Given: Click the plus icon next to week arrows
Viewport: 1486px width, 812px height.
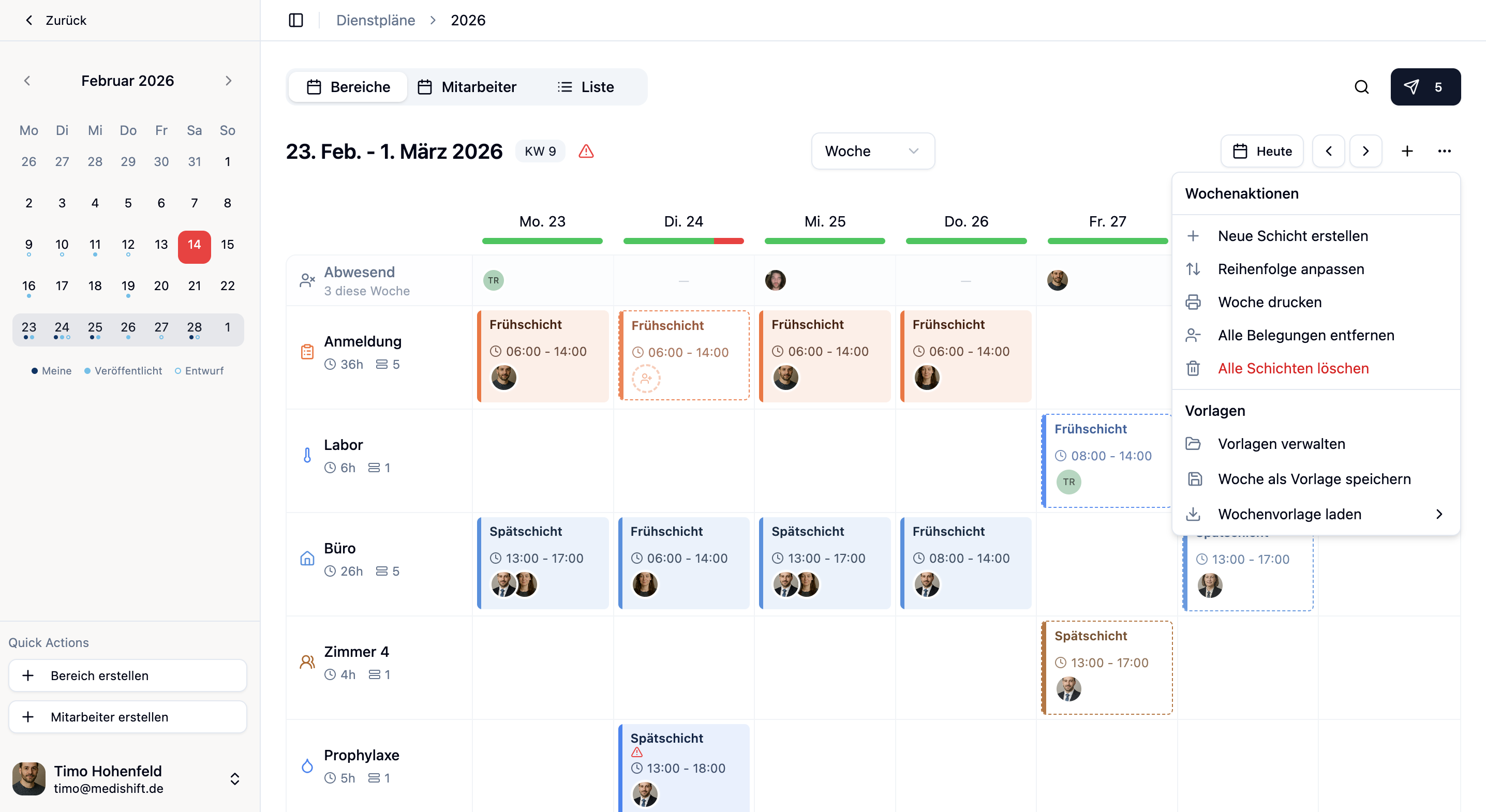Looking at the screenshot, I should tap(1407, 151).
